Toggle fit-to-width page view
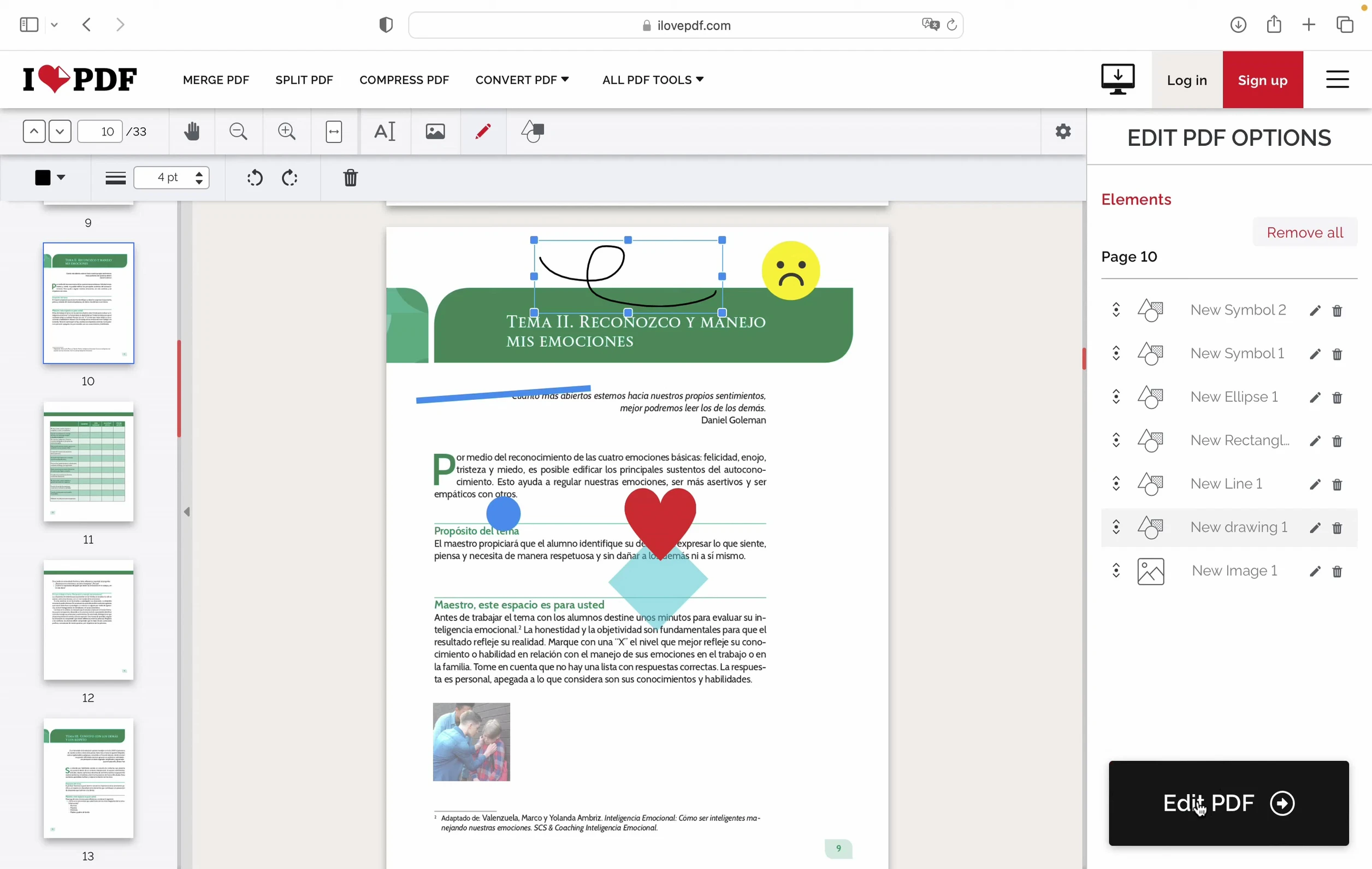Screen dimensions: 1372x869 334,132
